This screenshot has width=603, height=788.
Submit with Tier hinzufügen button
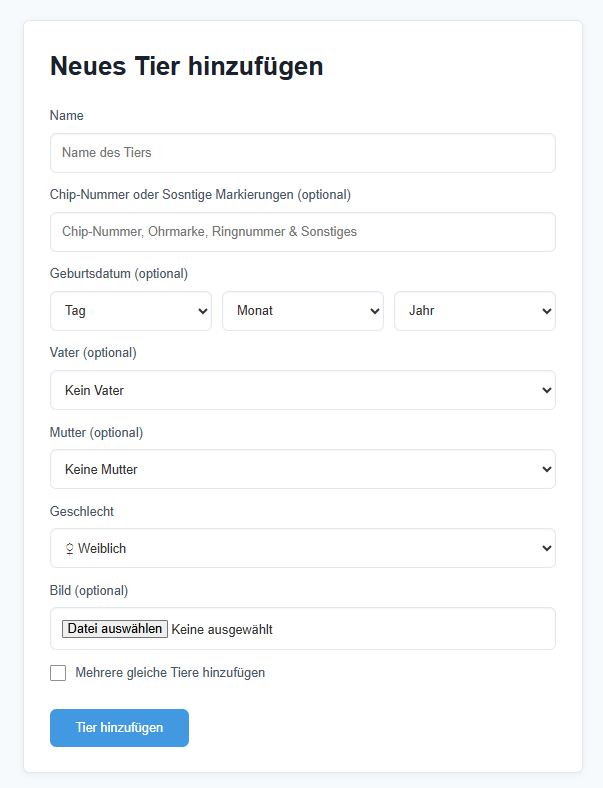point(119,728)
